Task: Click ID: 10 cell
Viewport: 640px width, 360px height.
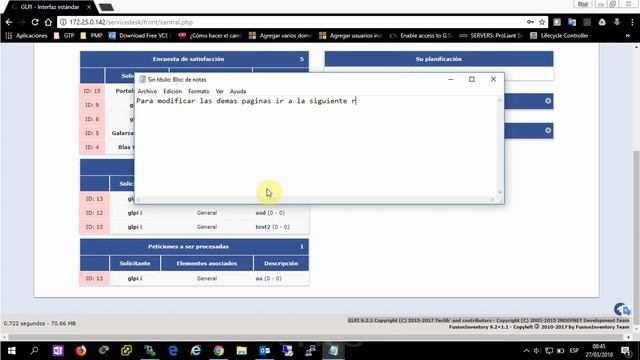Action: click(94, 227)
